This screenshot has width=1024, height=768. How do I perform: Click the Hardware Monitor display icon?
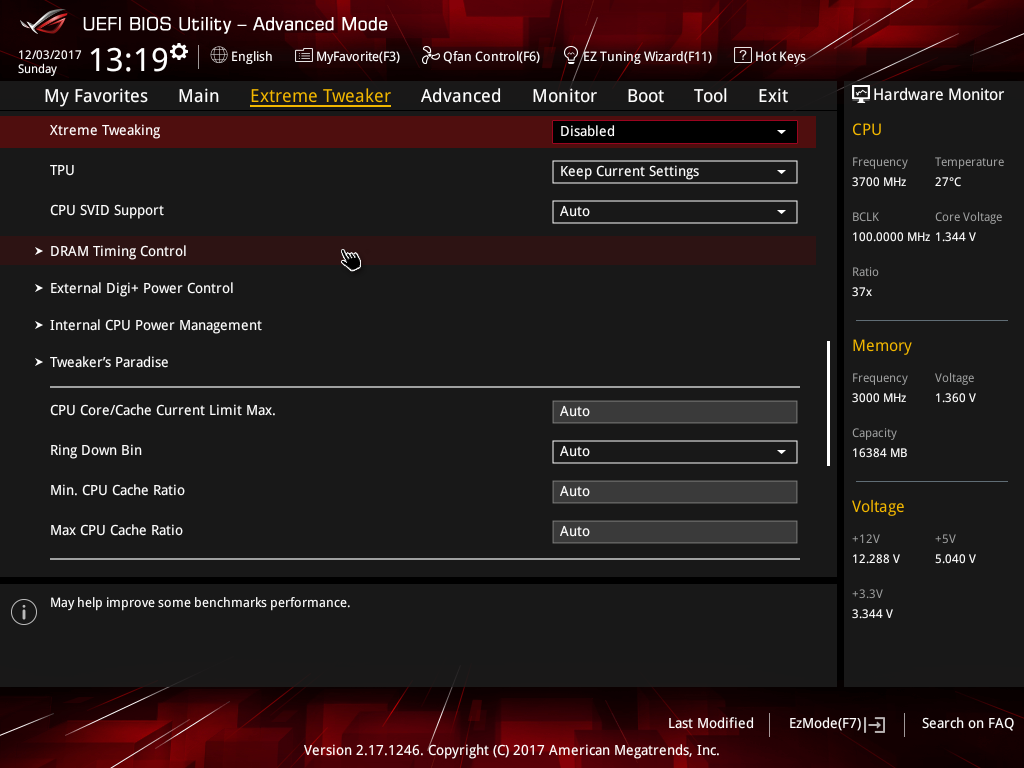[x=861, y=95]
